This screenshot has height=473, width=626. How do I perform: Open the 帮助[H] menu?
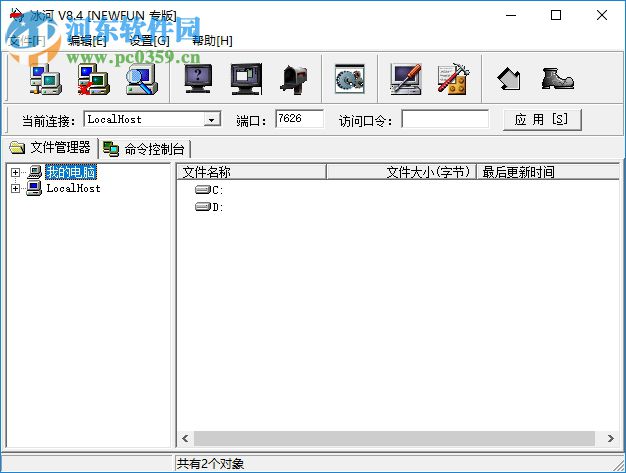[x=212, y=40]
